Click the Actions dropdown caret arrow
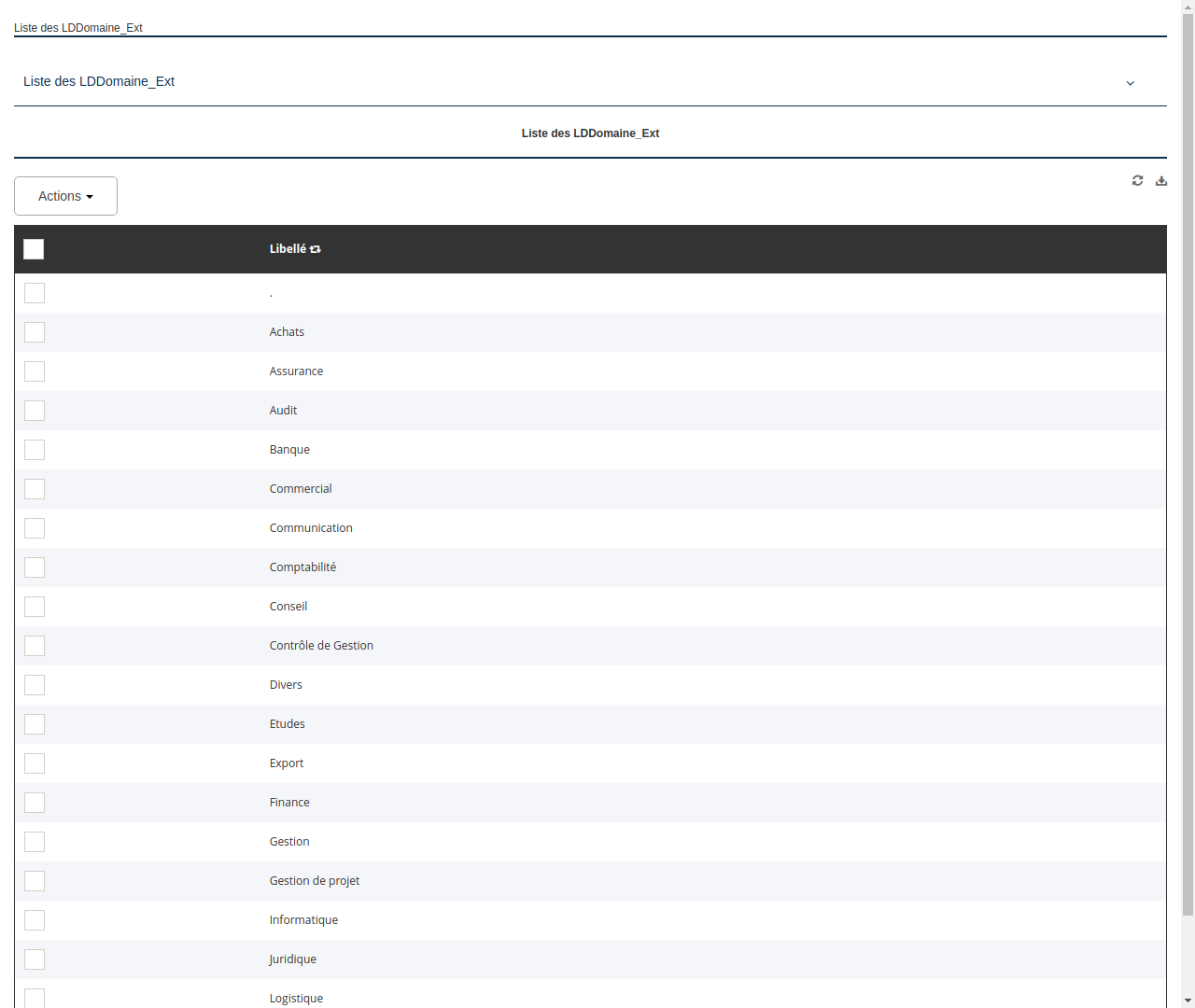 coord(91,196)
